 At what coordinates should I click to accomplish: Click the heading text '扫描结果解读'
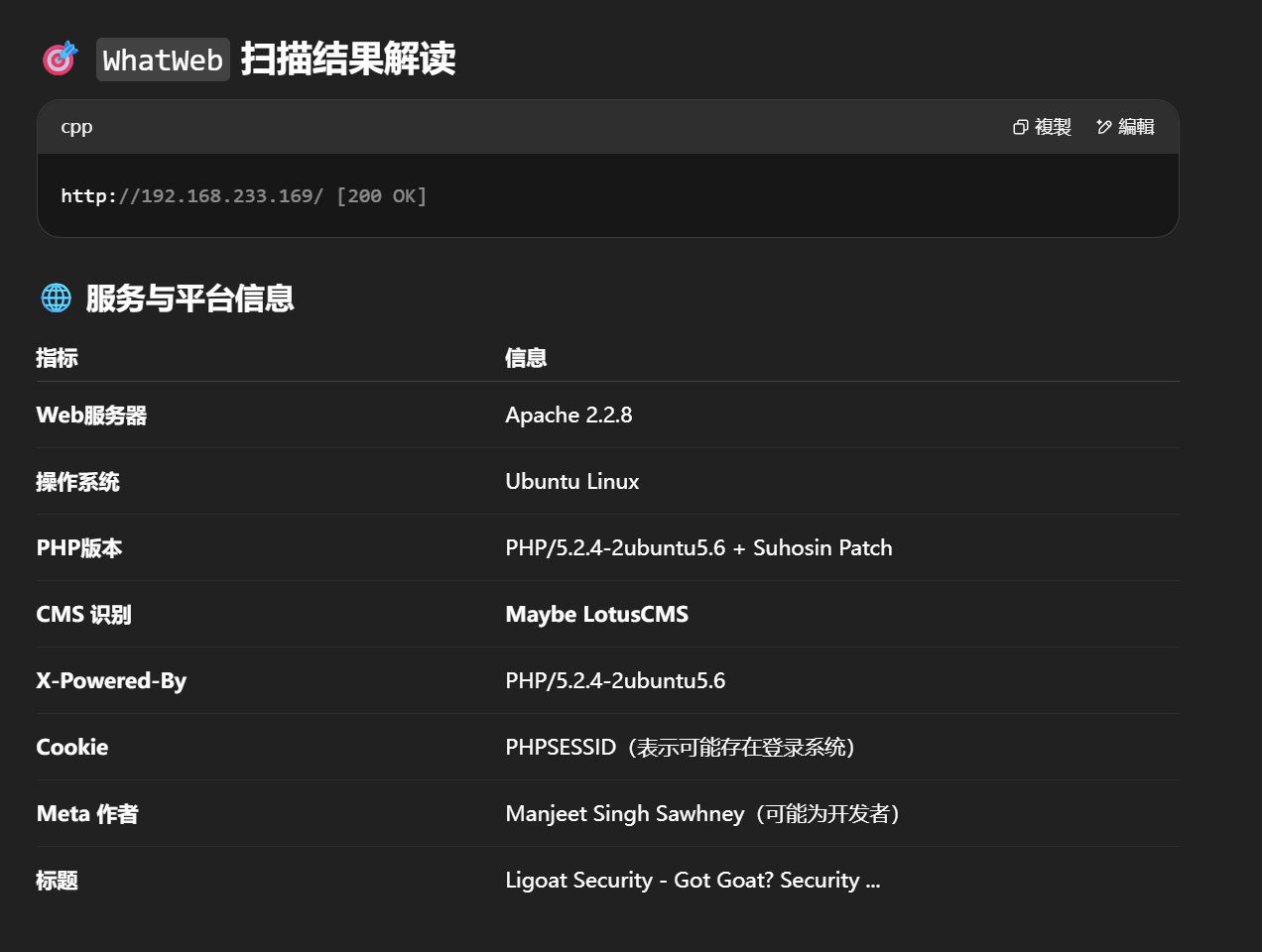348,59
